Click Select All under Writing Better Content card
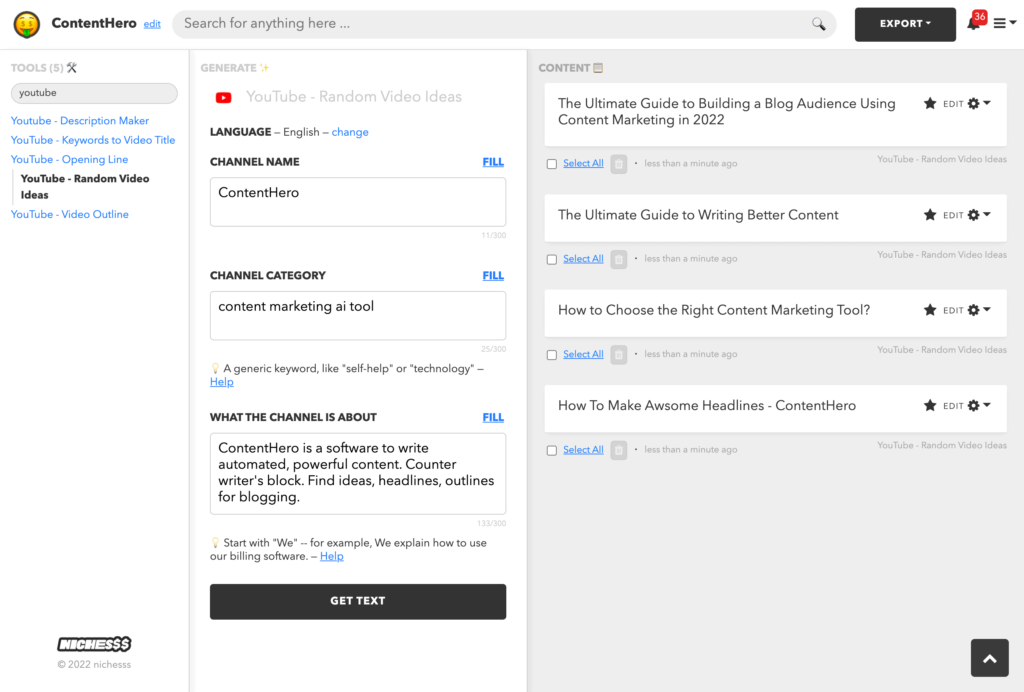 pos(583,259)
